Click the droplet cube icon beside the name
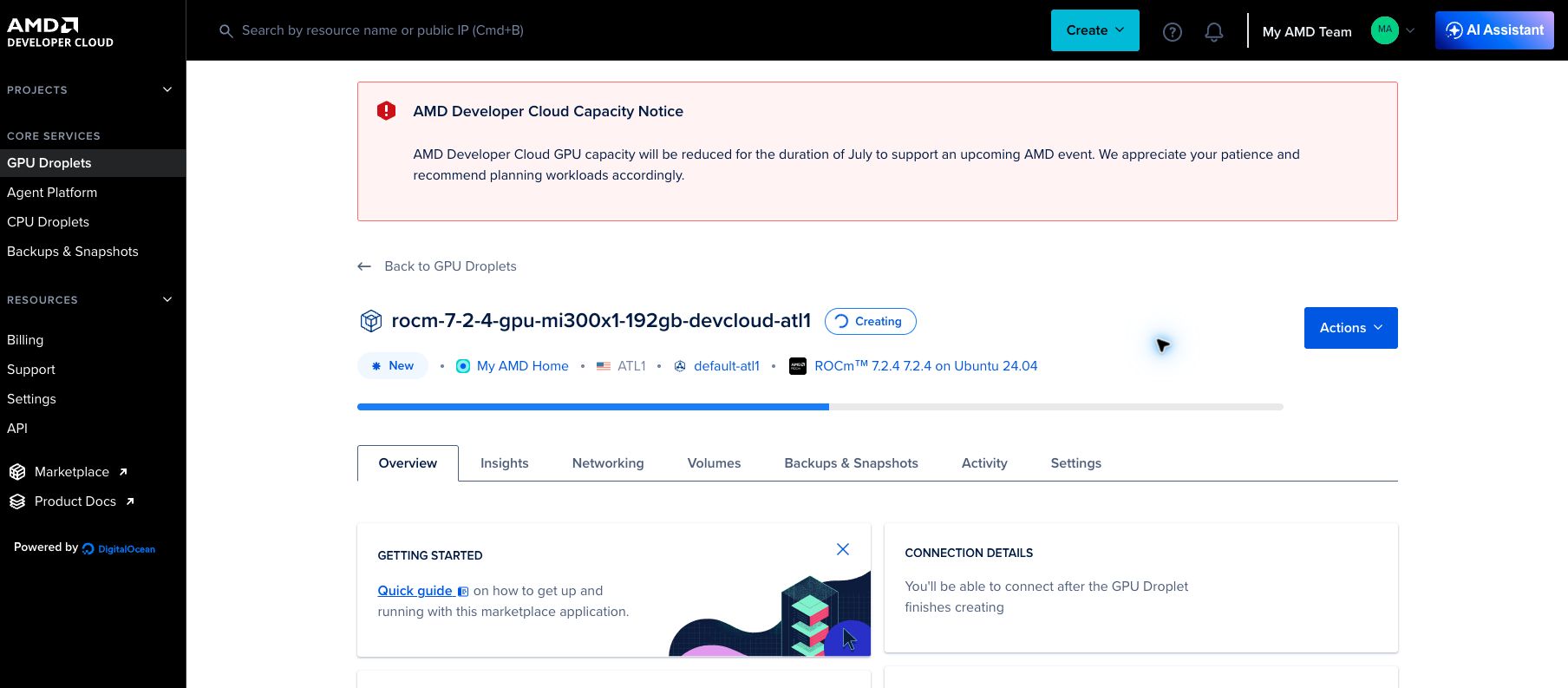The height and width of the screenshot is (688, 1568). pyautogui.click(x=370, y=321)
